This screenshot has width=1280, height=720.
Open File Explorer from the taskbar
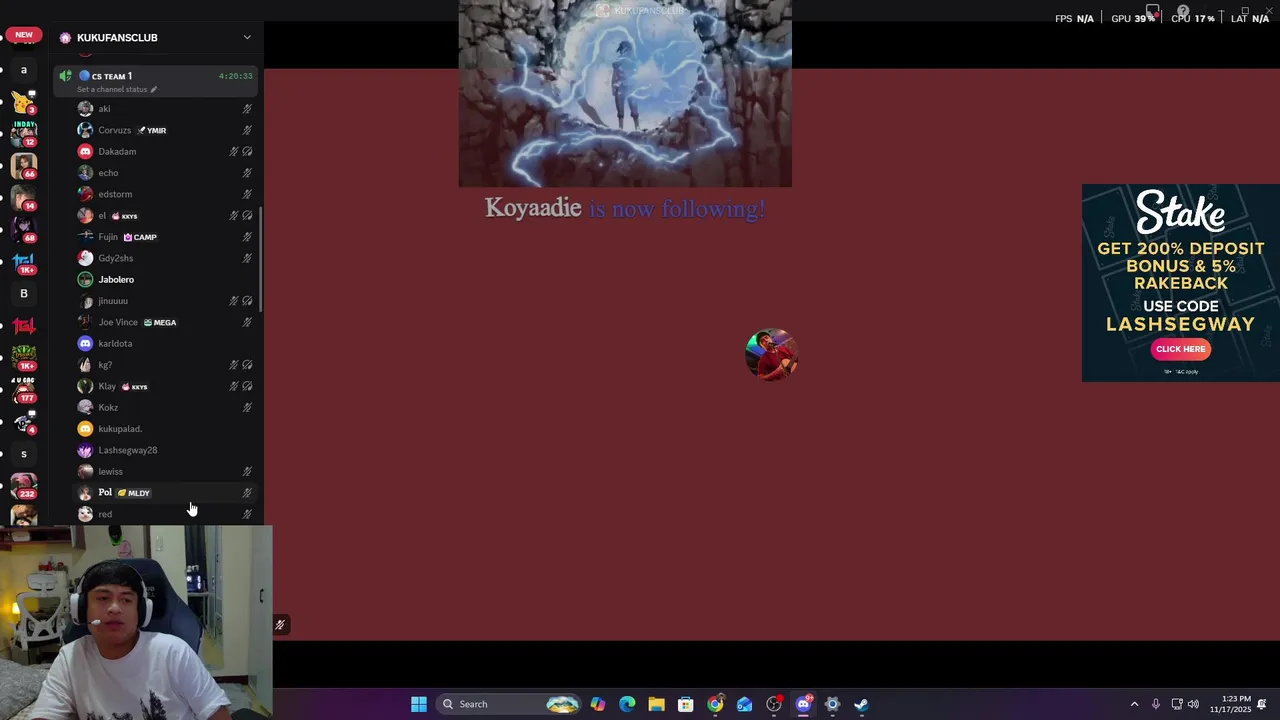(x=656, y=704)
